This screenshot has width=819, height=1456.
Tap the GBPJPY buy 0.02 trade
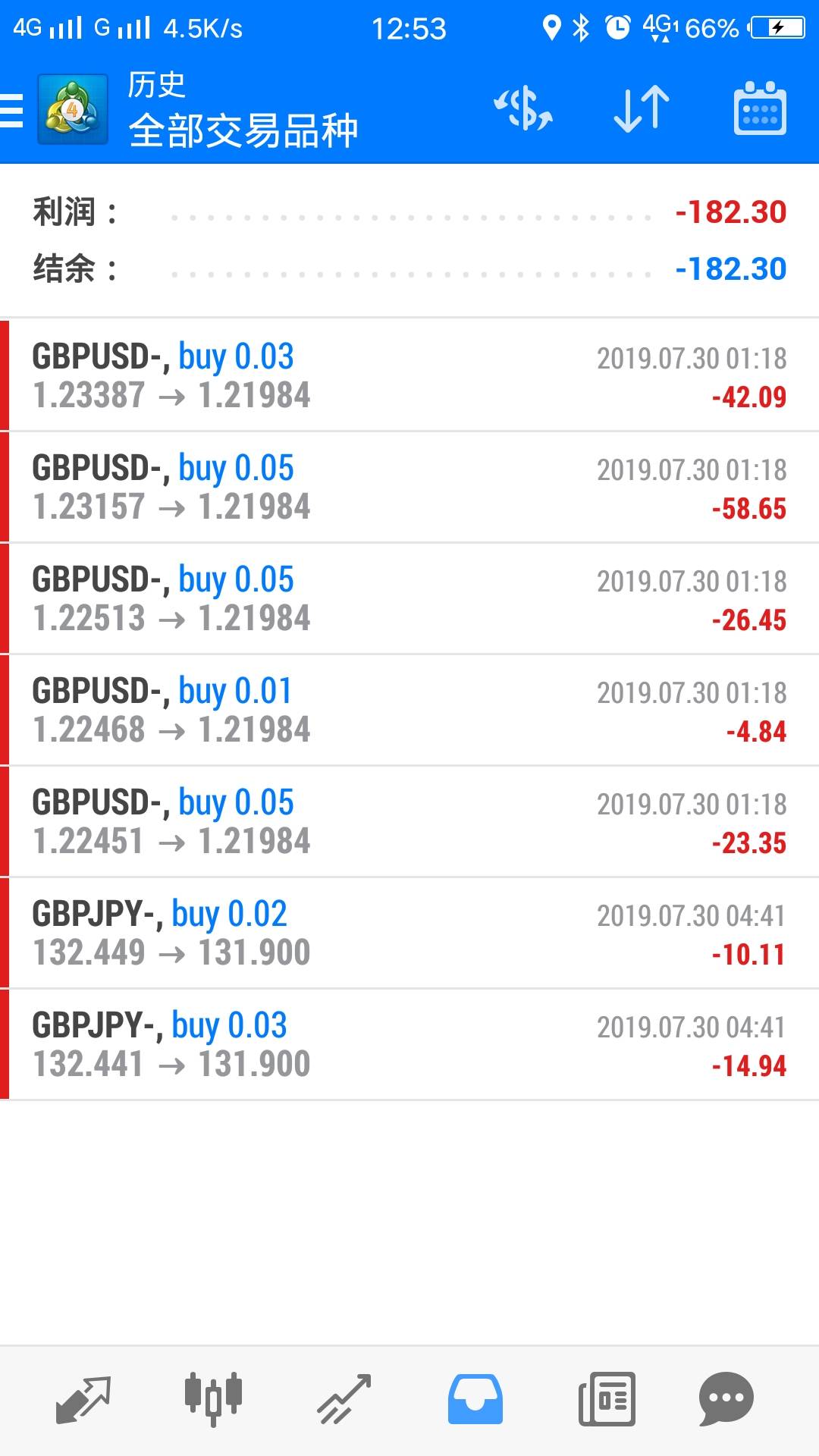point(409,934)
